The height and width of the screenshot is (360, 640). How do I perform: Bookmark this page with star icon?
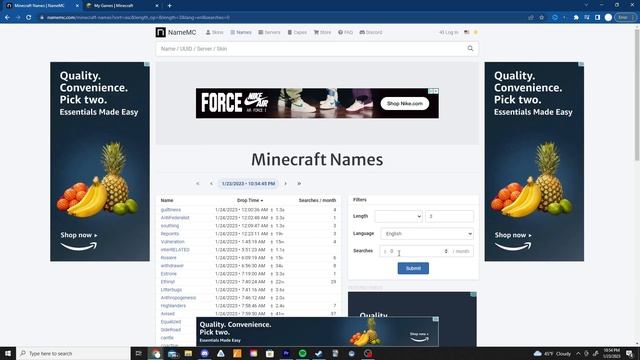point(542,18)
